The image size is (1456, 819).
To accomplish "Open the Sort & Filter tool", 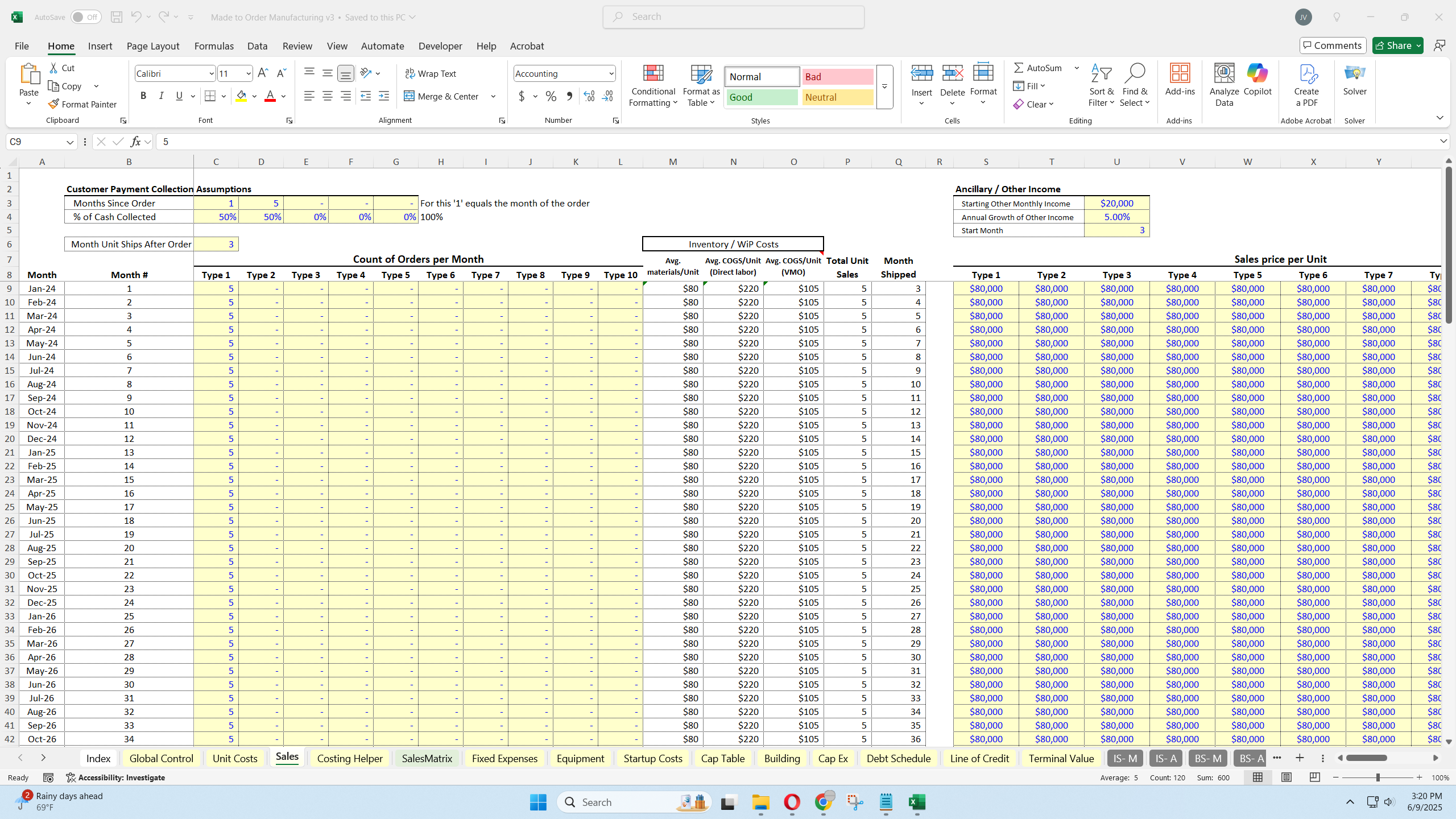I will click(1101, 85).
